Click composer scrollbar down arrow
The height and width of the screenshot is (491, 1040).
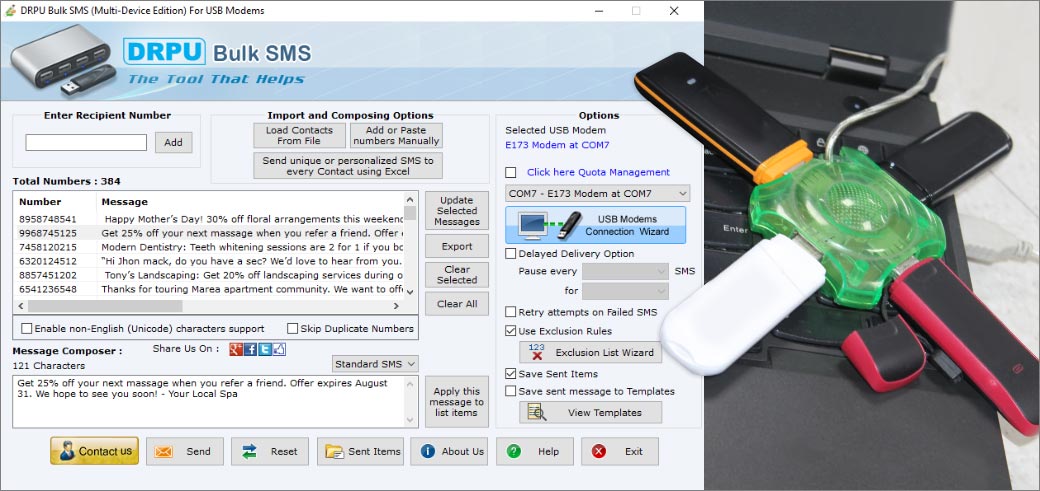point(412,421)
